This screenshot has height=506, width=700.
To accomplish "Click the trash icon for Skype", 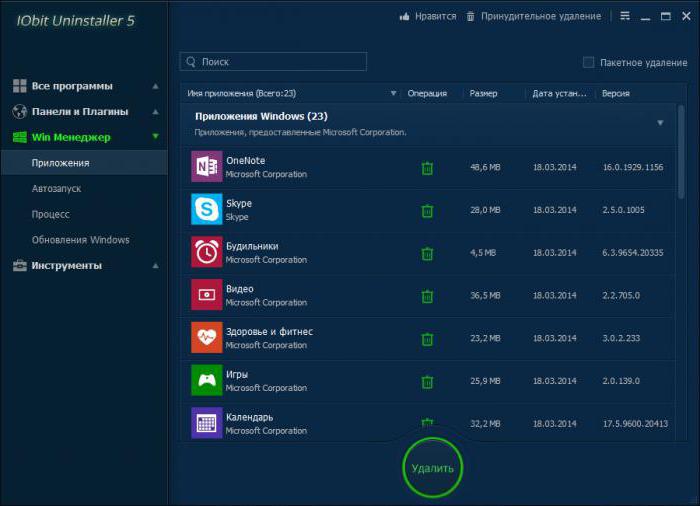I will click(427, 211).
